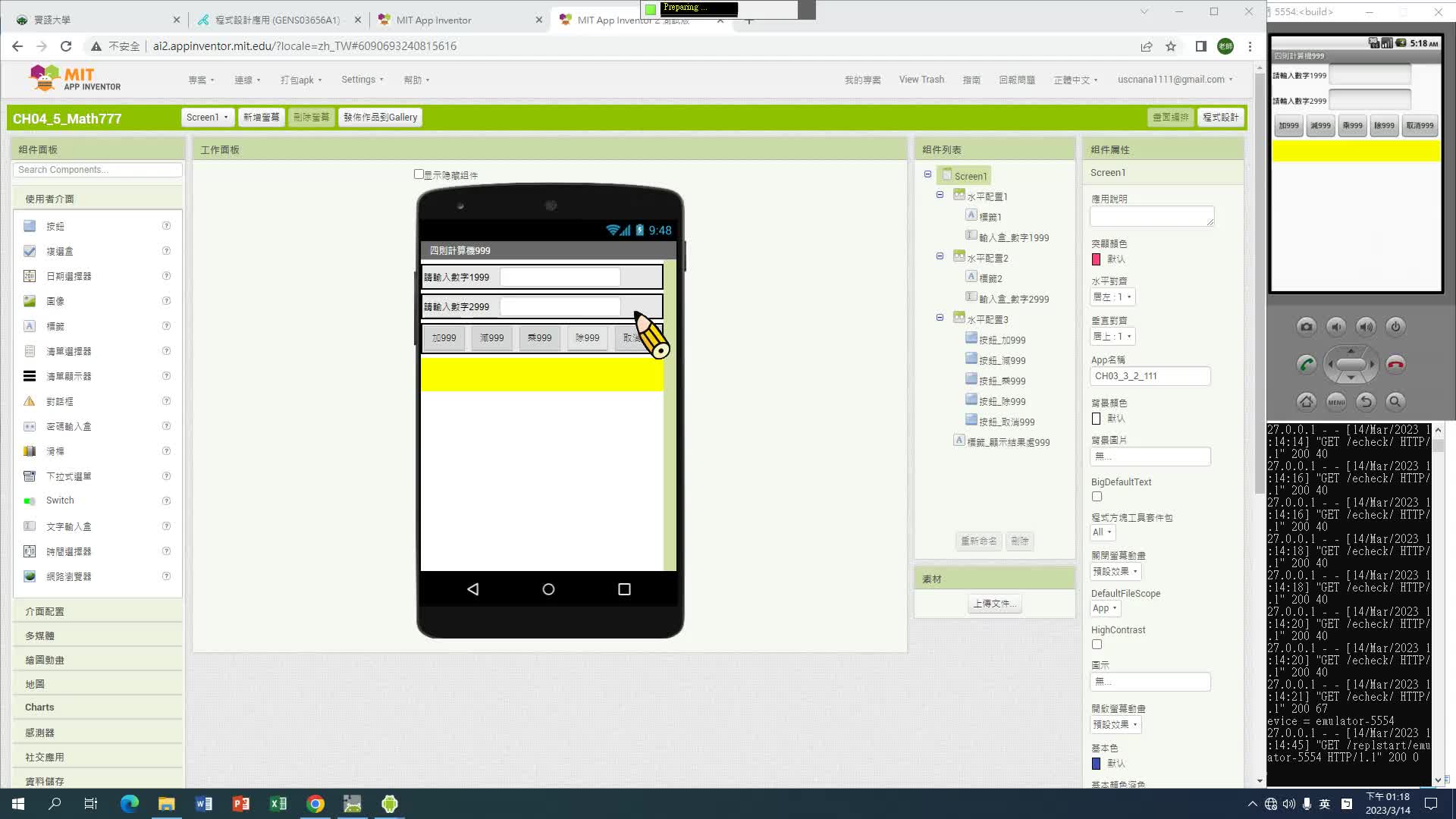The image size is (1456, 819).
Task: Open the Screen1 screen selector dropdown
Action: (207, 118)
